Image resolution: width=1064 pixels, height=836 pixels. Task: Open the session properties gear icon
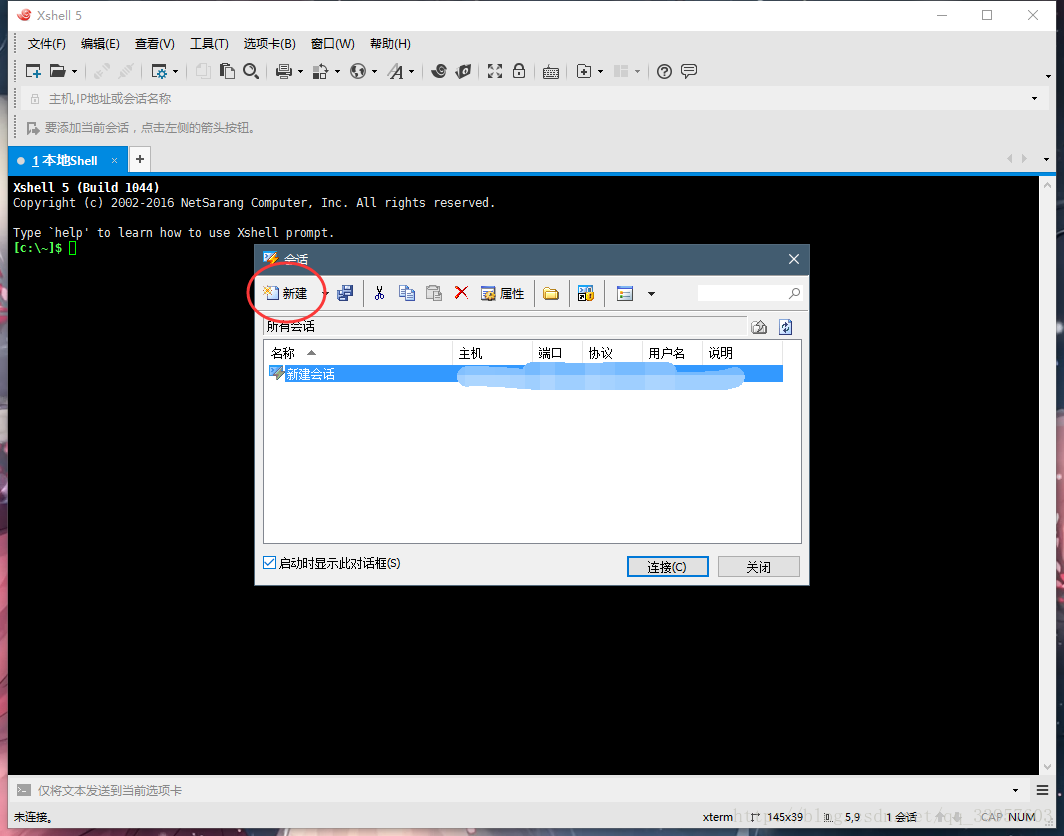159,71
